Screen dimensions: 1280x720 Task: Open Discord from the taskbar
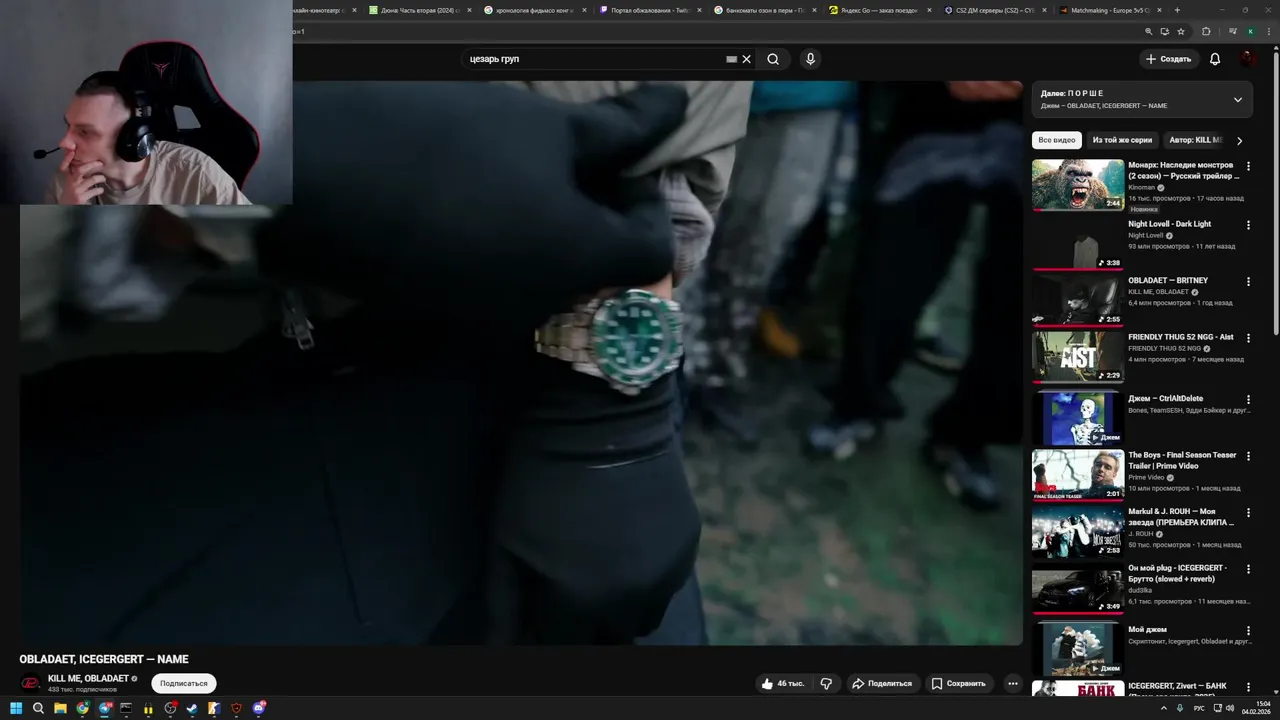pos(259,708)
